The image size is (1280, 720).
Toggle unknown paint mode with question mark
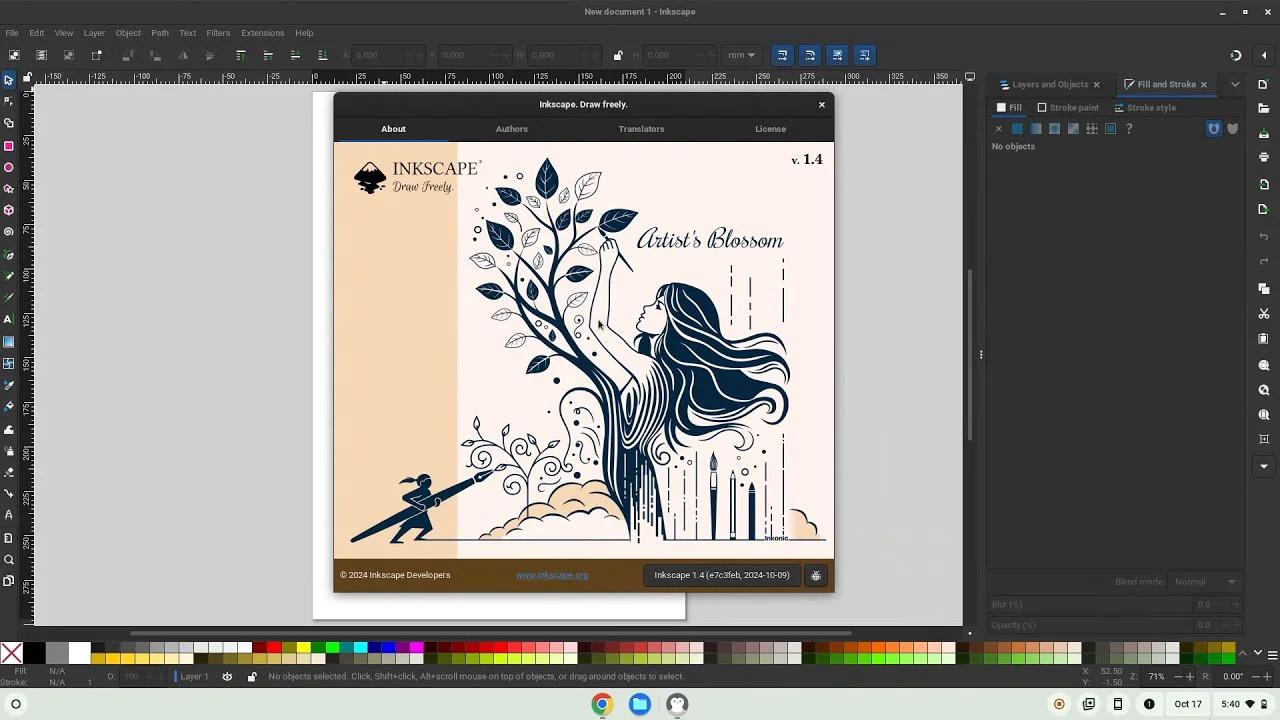1129,128
